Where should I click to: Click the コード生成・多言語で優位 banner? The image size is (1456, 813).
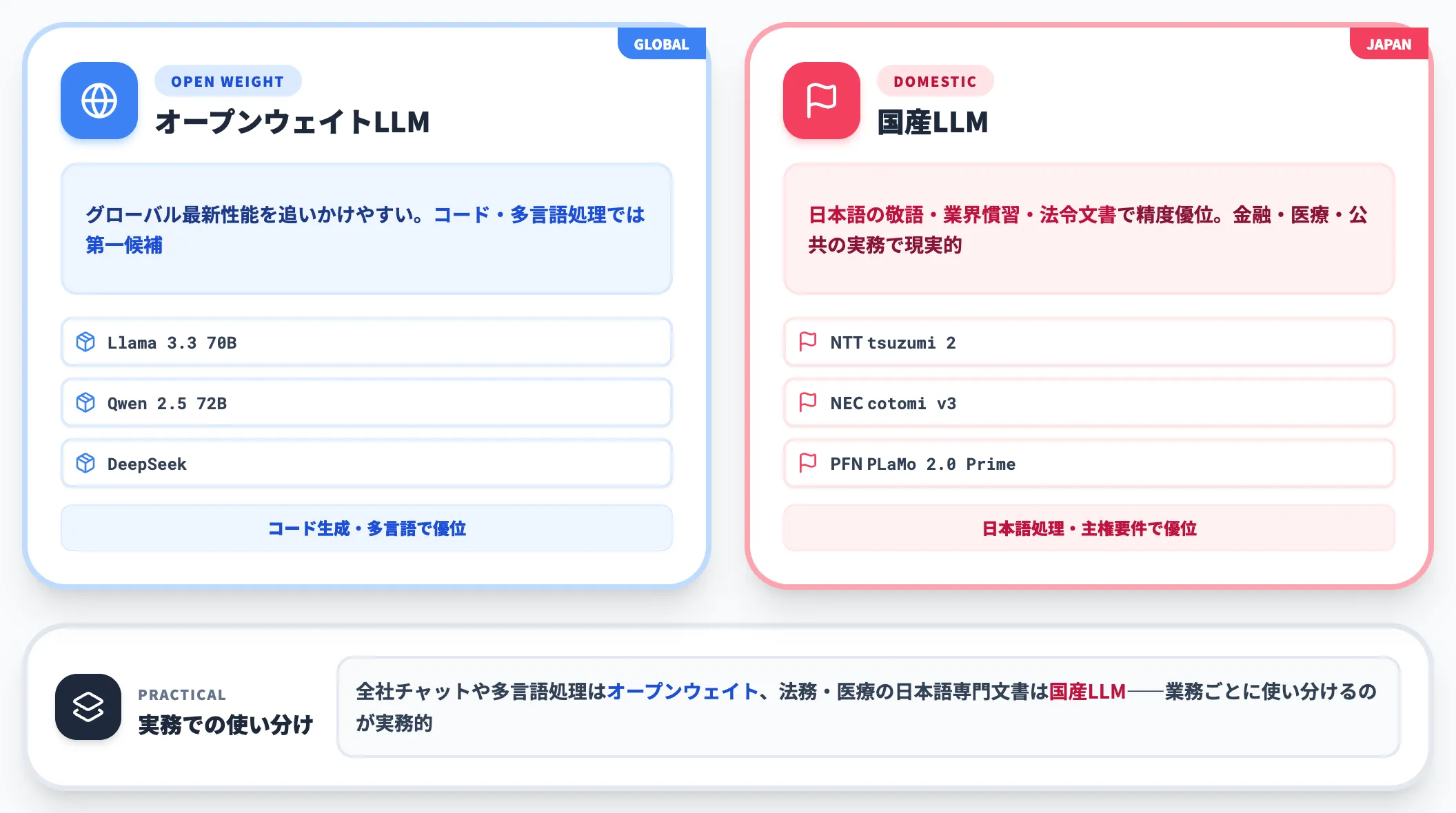coord(367,528)
